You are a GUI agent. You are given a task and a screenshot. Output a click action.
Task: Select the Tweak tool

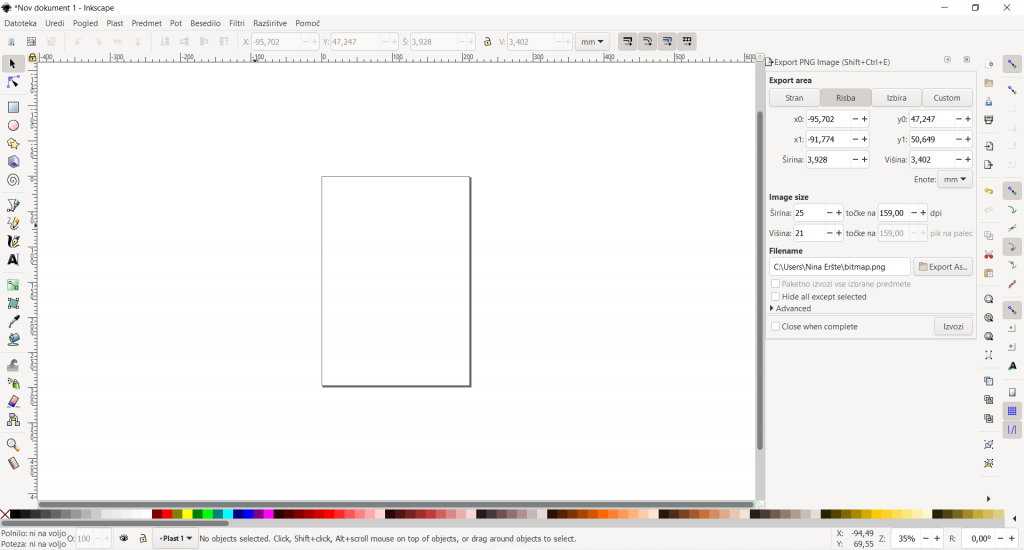point(12,364)
